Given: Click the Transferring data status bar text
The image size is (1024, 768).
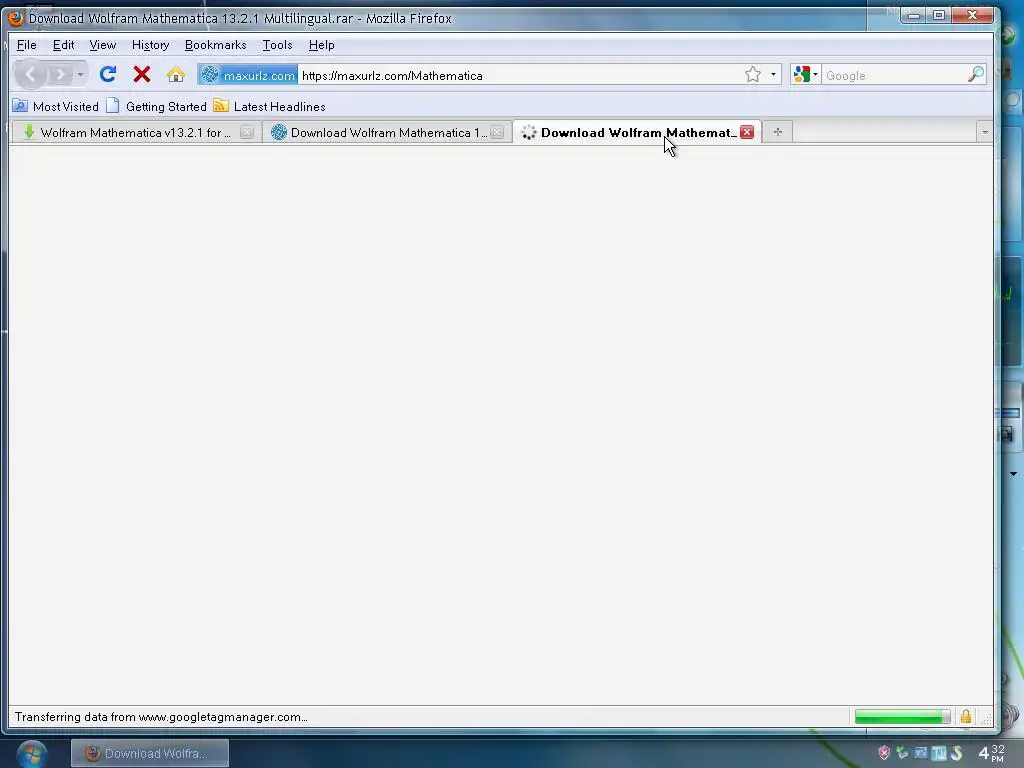Looking at the screenshot, I should click(161, 717).
